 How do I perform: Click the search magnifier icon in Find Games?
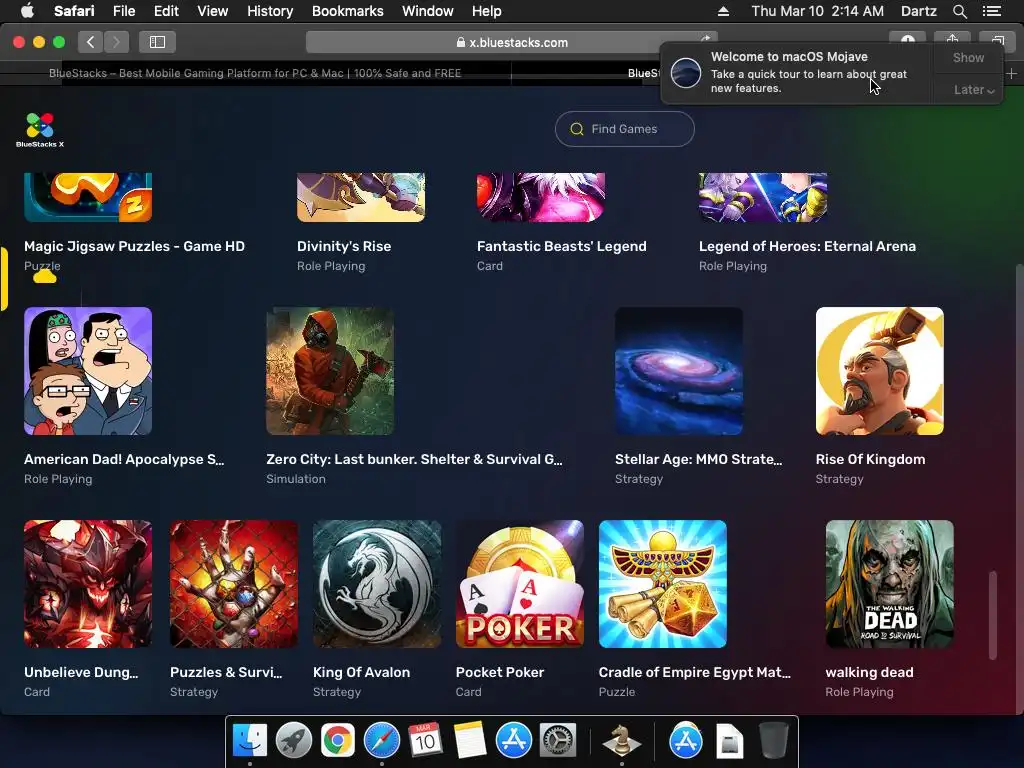(577, 129)
